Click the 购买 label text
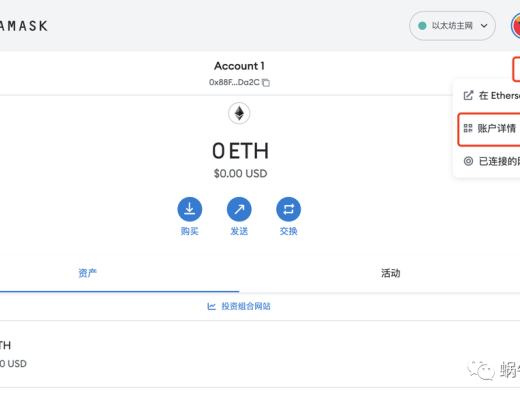520x400 pixels. [x=190, y=231]
